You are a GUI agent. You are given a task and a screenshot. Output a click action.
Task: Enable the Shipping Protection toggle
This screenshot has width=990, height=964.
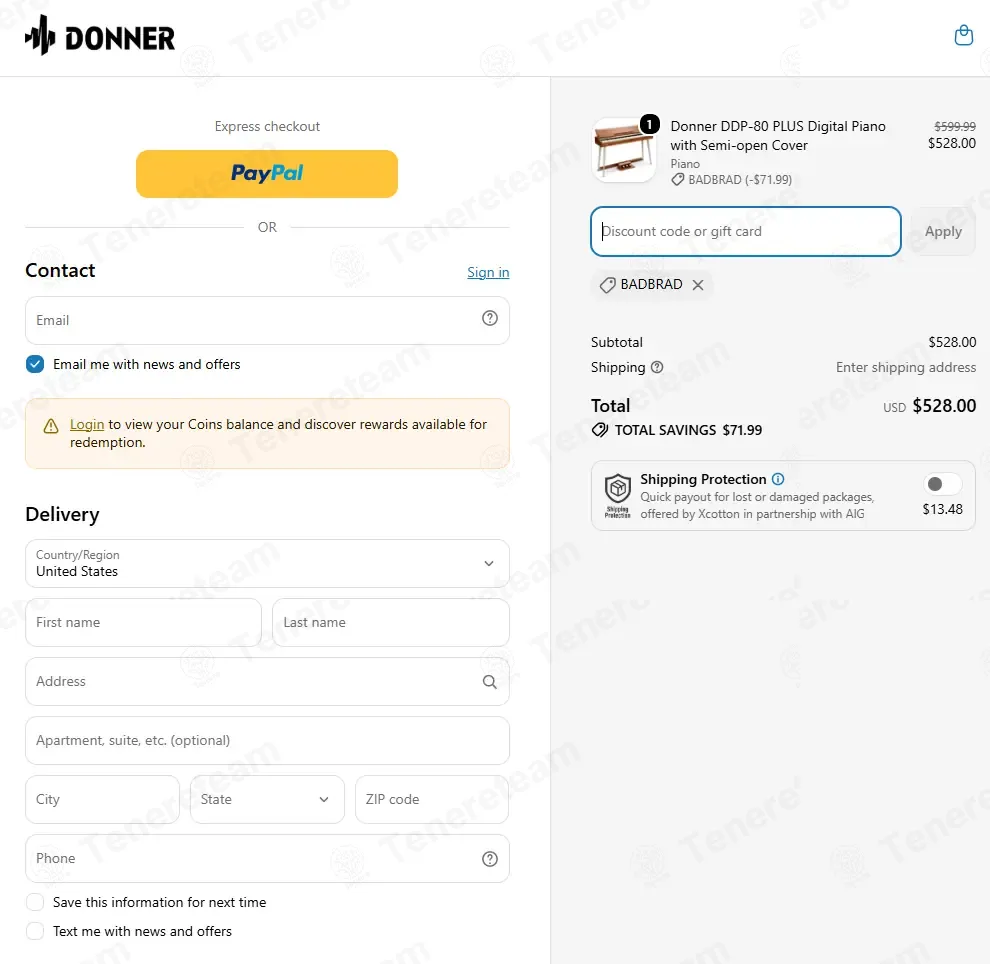[x=942, y=484]
